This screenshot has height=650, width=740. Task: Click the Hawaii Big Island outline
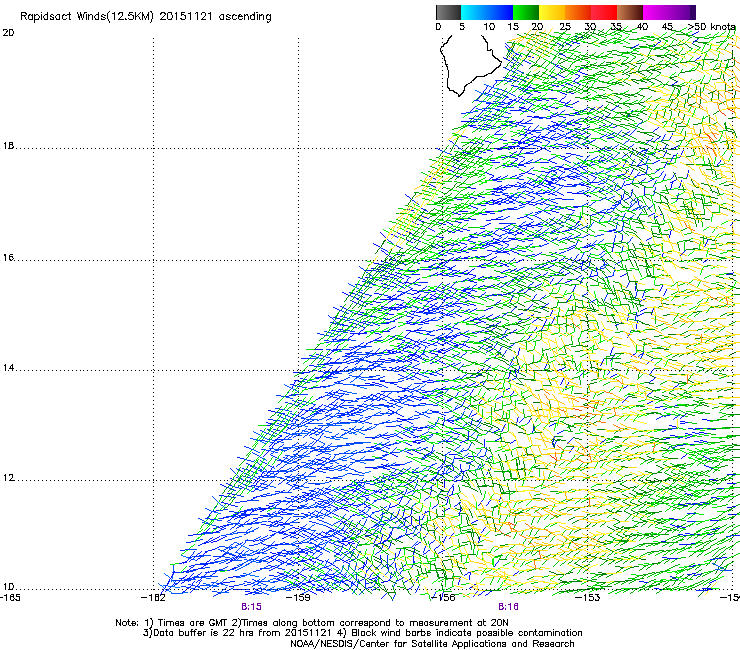[470, 65]
